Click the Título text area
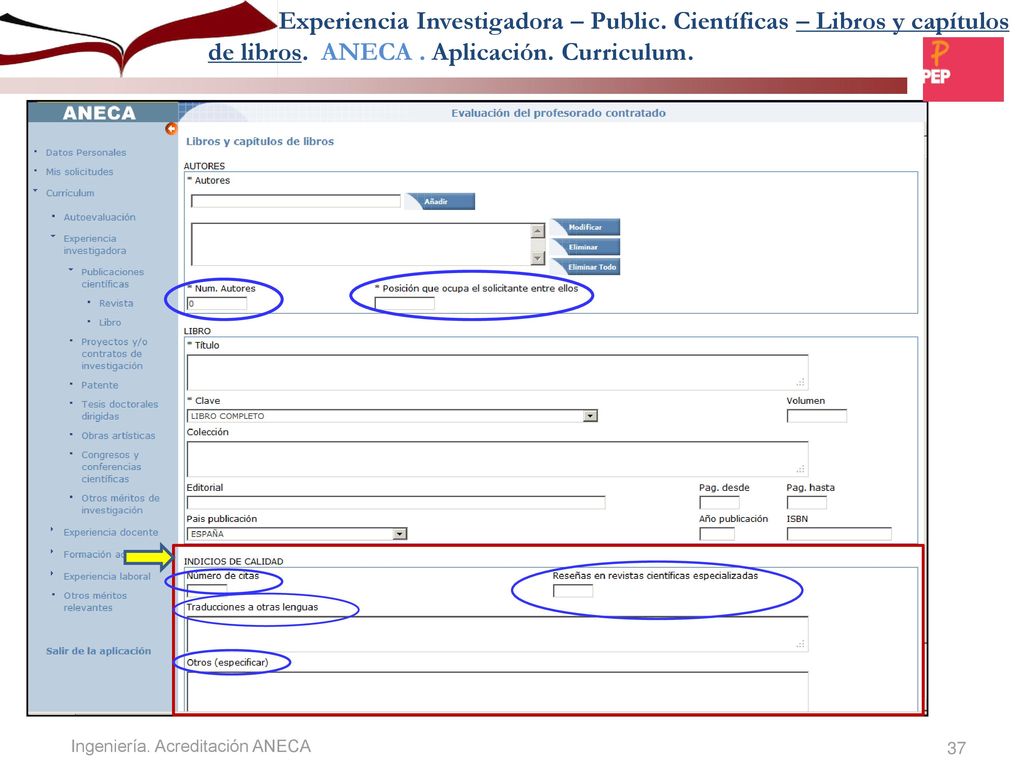 pyautogui.click(x=497, y=372)
